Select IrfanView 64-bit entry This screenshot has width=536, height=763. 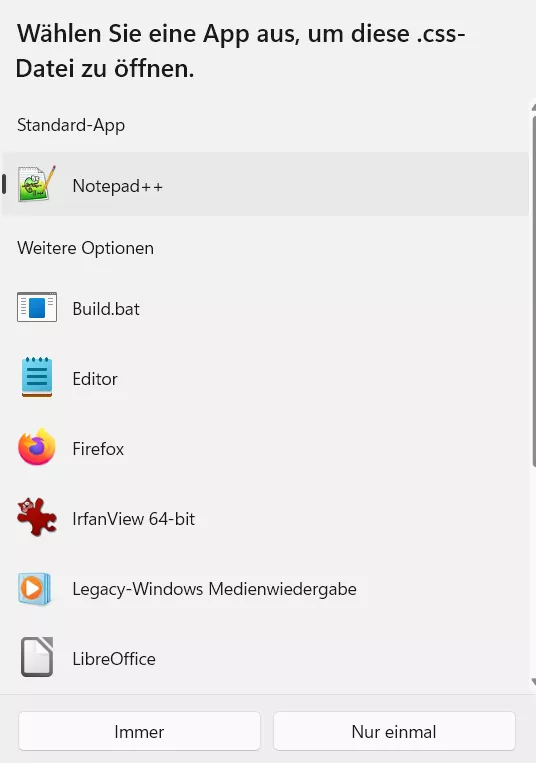265,519
